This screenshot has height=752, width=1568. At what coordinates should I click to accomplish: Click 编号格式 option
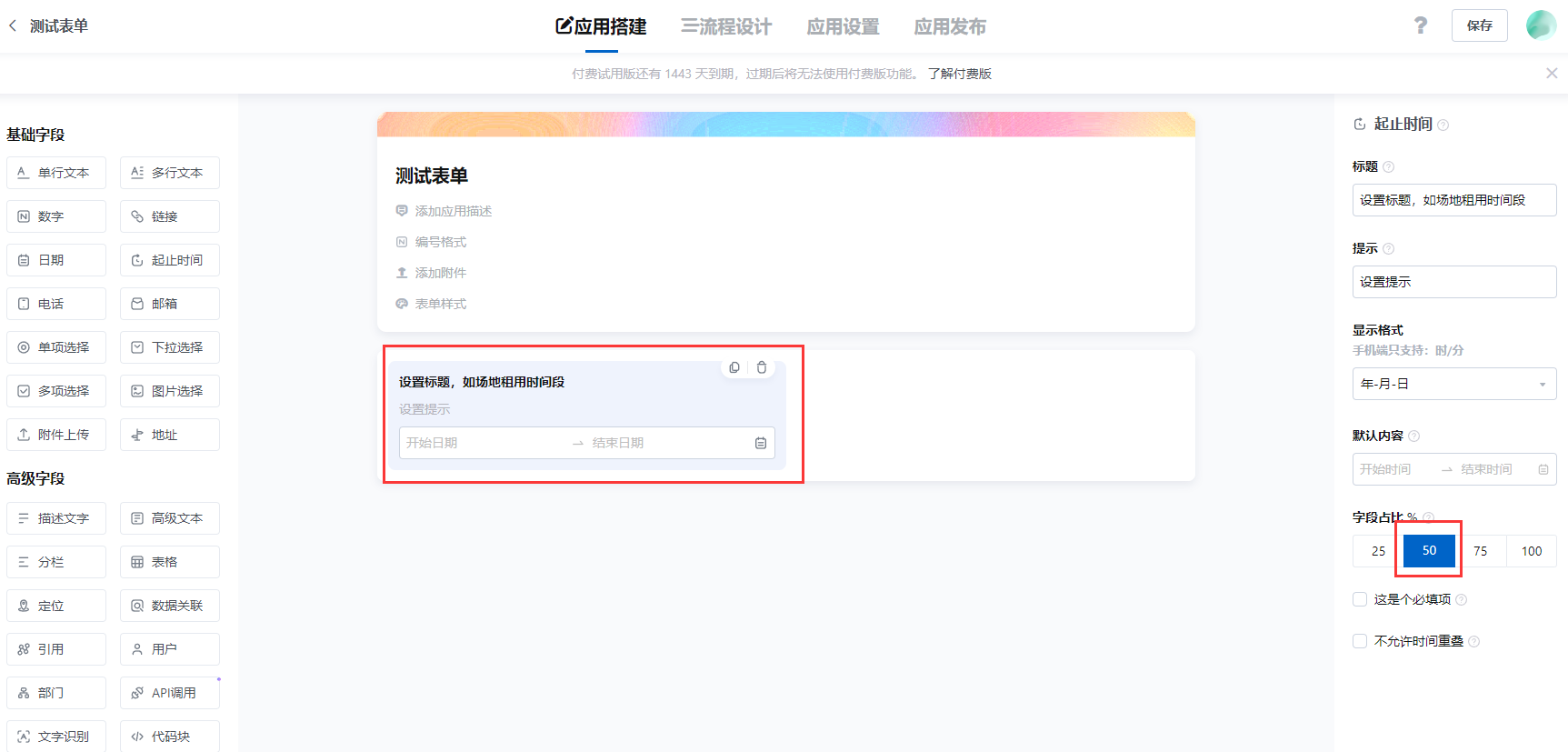click(x=431, y=242)
